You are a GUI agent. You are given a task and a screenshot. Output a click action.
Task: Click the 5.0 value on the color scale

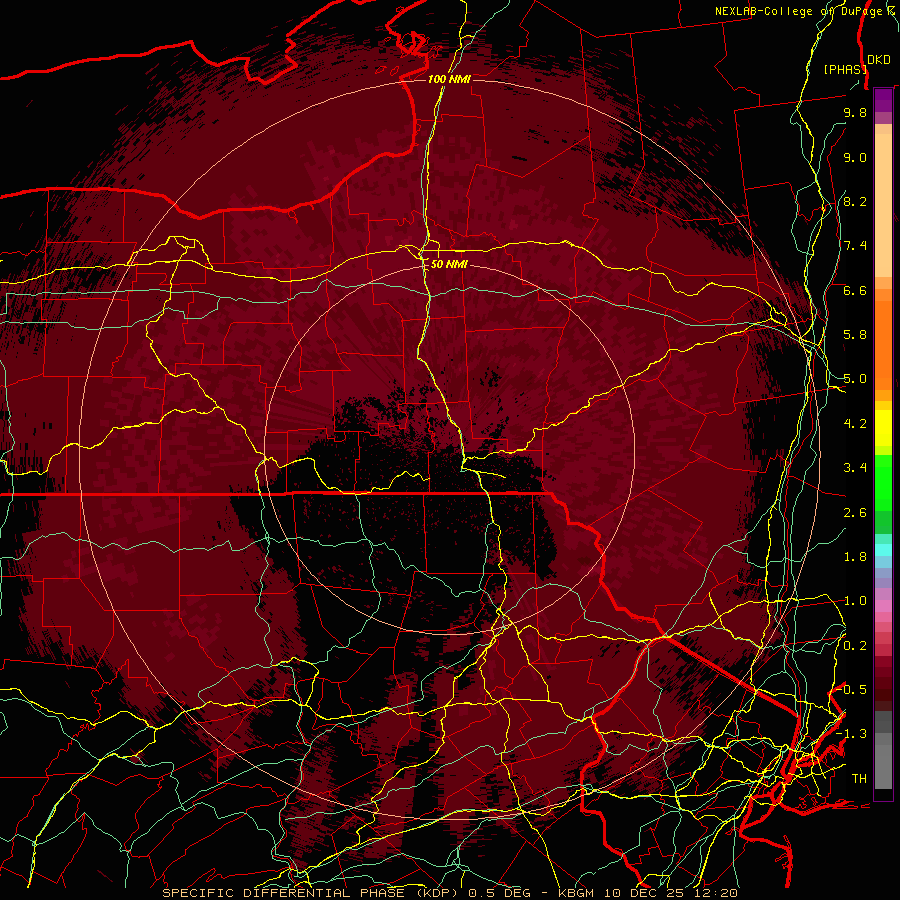[855, 379]
